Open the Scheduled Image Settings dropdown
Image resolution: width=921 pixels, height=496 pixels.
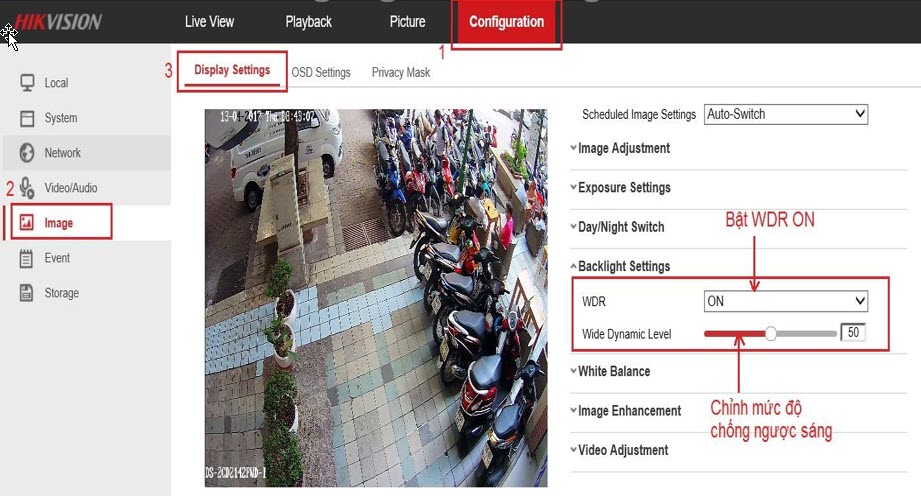785,115
